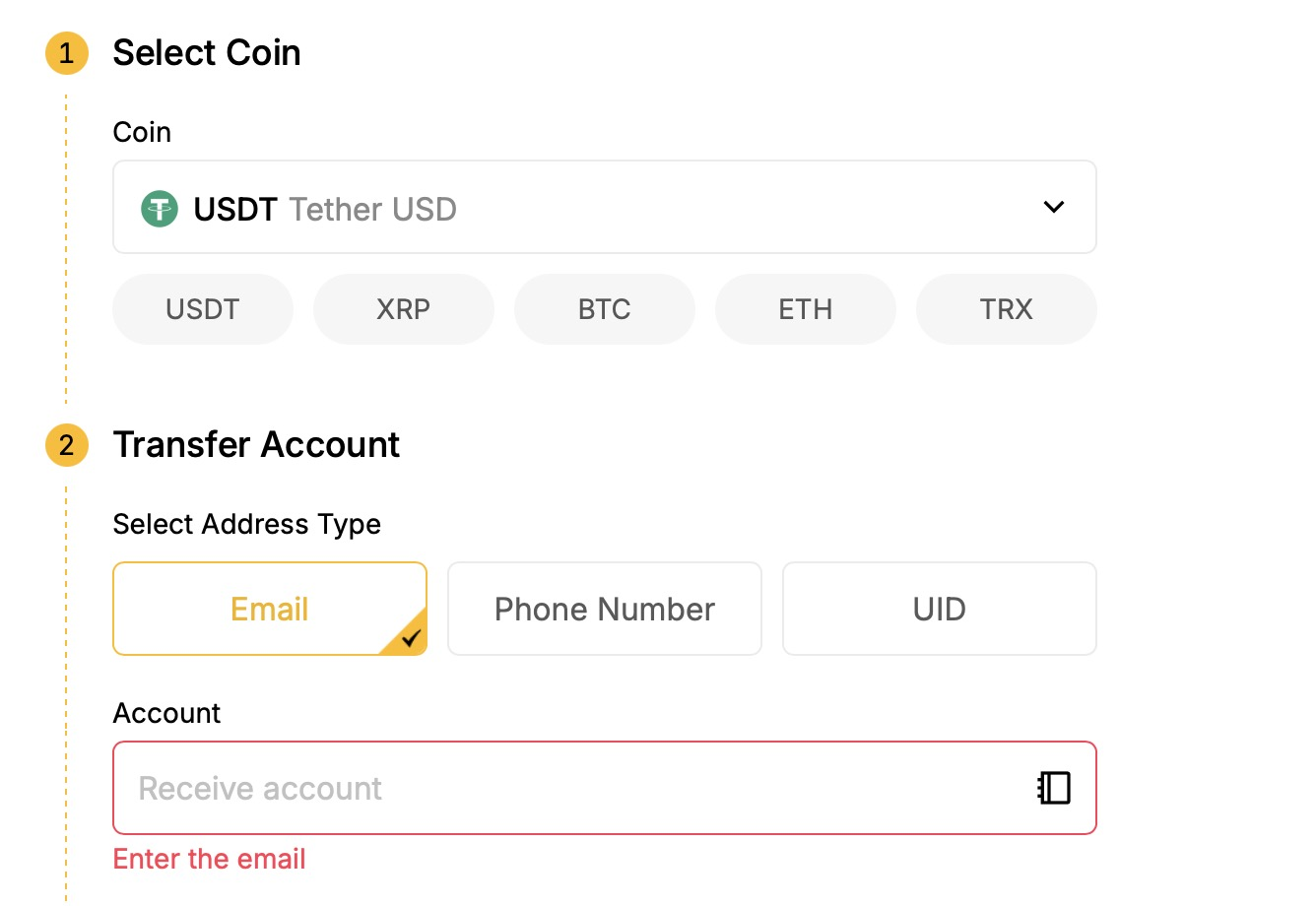Pick the BTC quick-select chip
The height and width of the screenshot is (906, 1316).
point(604,309)
